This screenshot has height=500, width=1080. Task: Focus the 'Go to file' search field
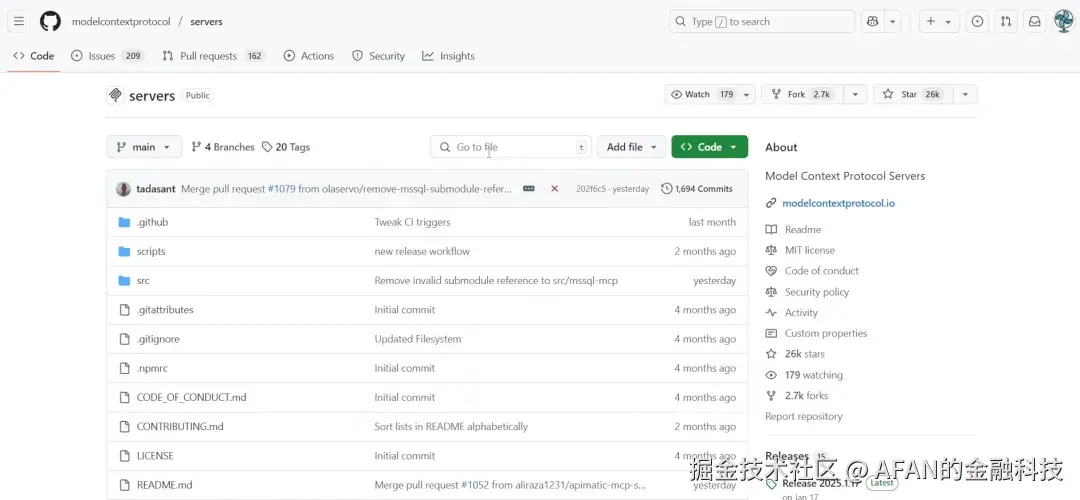(511, 147)
